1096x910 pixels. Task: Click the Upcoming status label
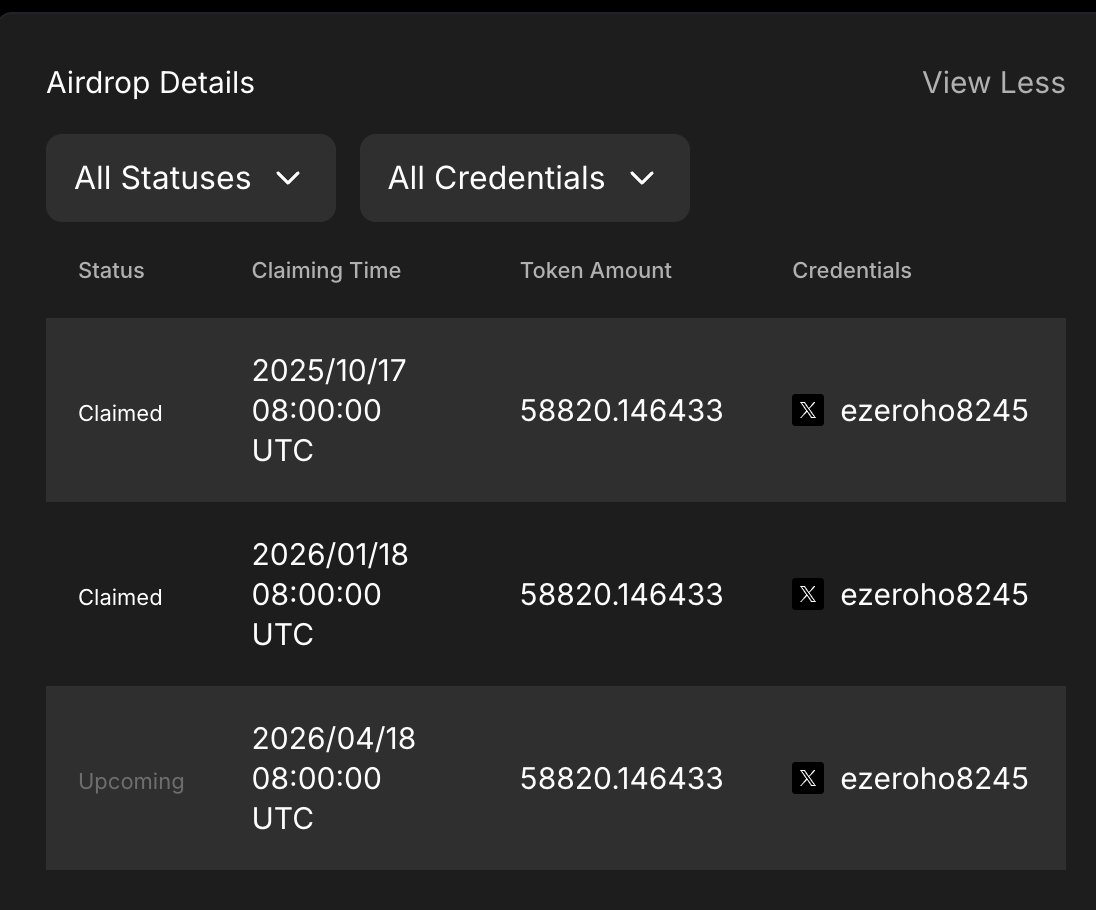tap(131, 781)
